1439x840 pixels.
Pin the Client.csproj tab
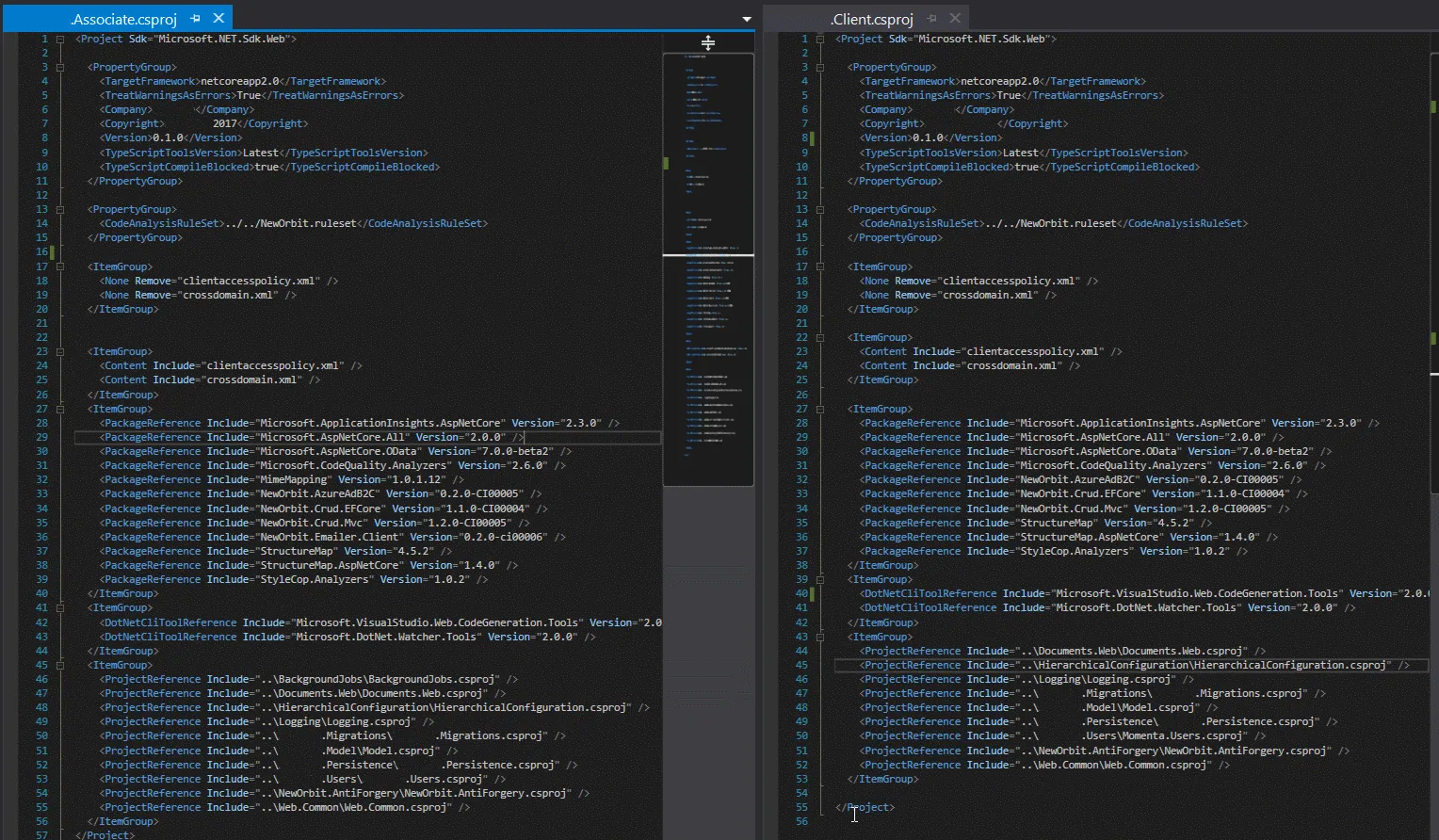[931, 19]
